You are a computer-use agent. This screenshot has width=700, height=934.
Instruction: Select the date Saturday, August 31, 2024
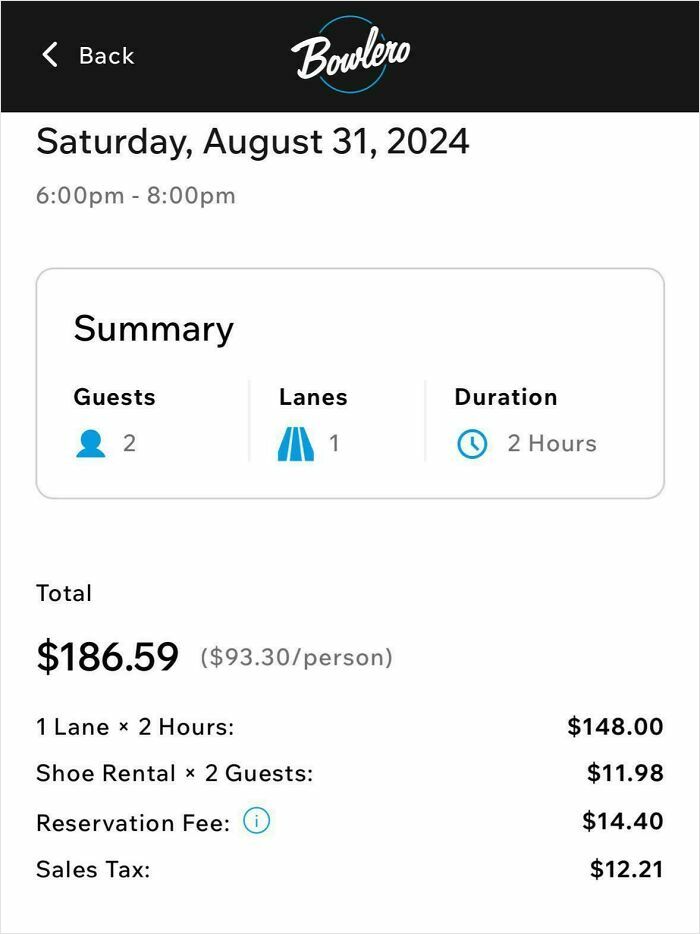tap(252, 142)
